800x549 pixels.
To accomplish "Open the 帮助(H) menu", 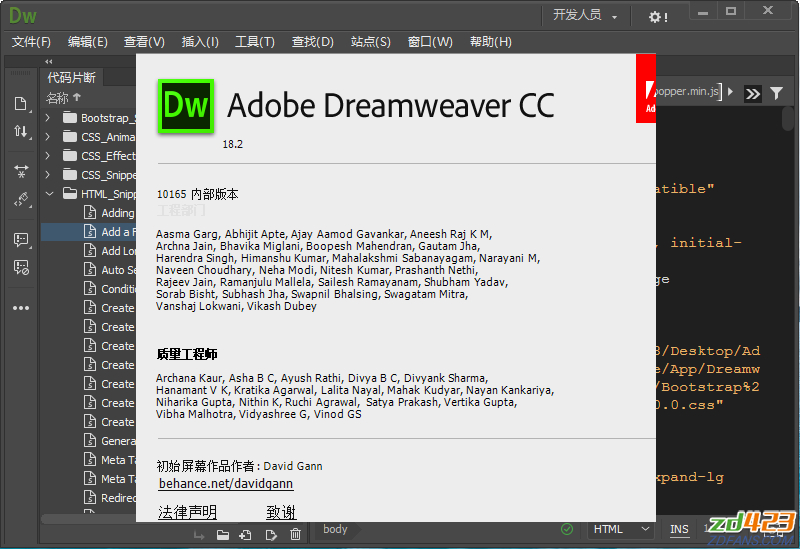I will tap(491, 42).
